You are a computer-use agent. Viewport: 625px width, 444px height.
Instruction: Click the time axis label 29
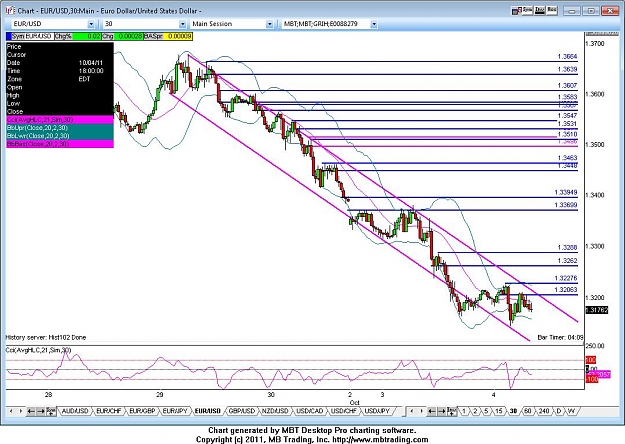(159, 395)
